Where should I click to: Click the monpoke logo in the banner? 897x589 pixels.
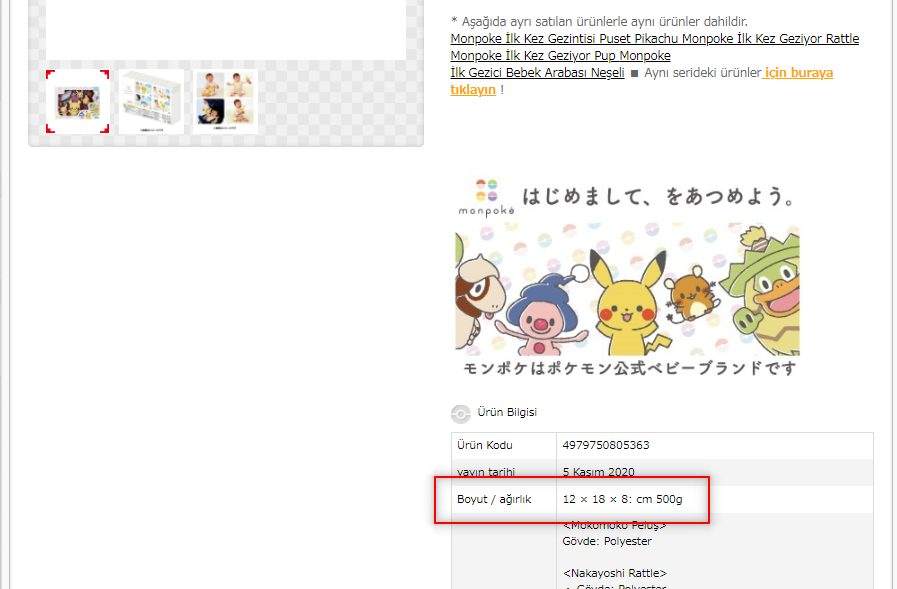pyautogui.click(x=486, y=198)
